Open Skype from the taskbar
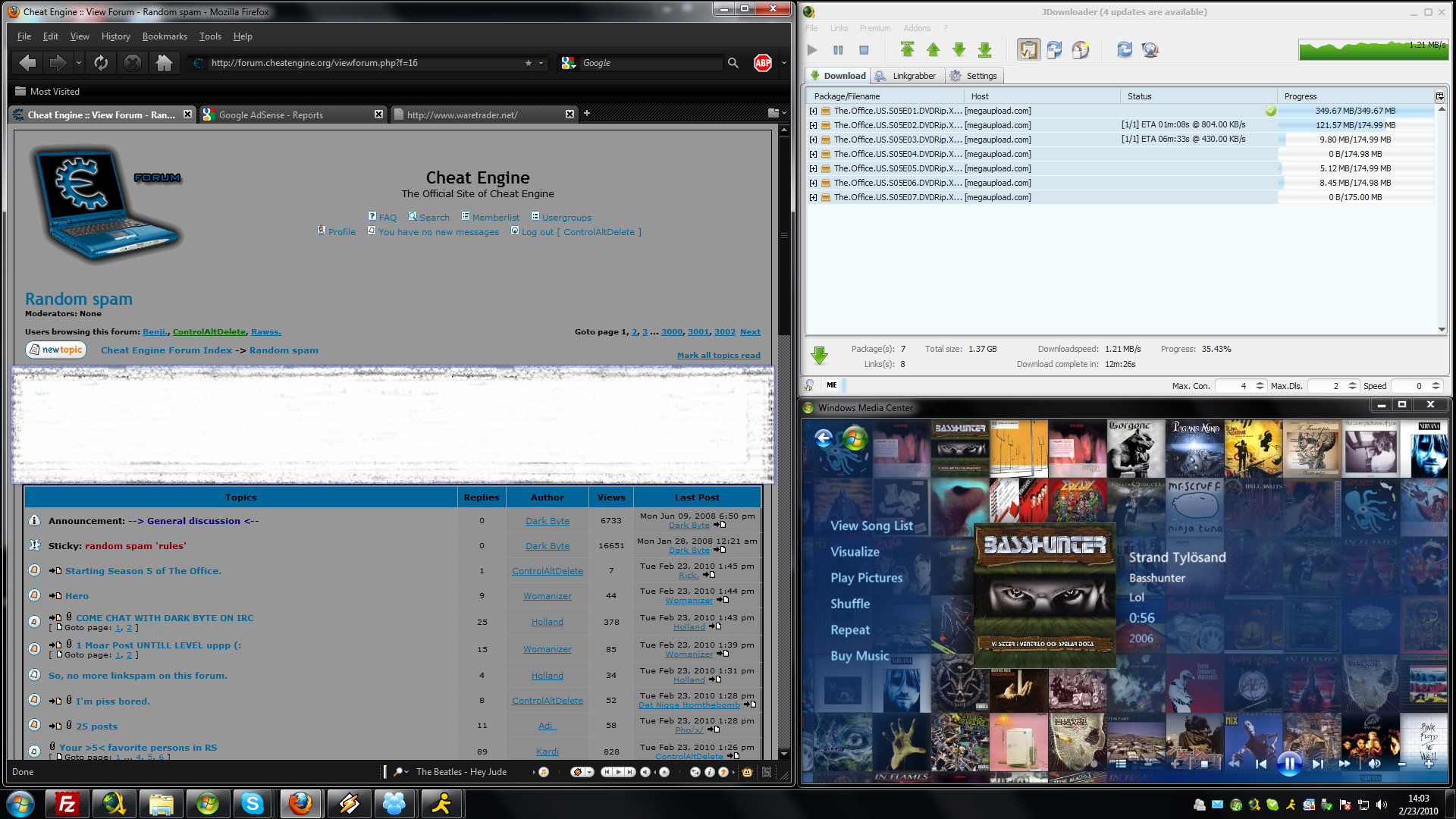 (x=253, y=803)
